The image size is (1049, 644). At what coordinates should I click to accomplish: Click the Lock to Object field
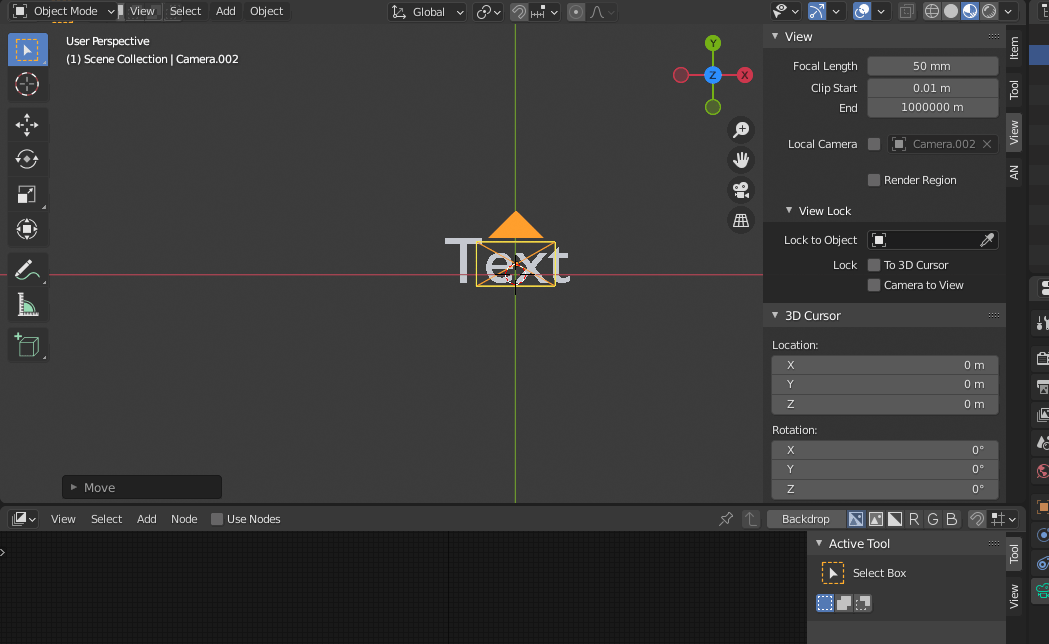[933, 240]
